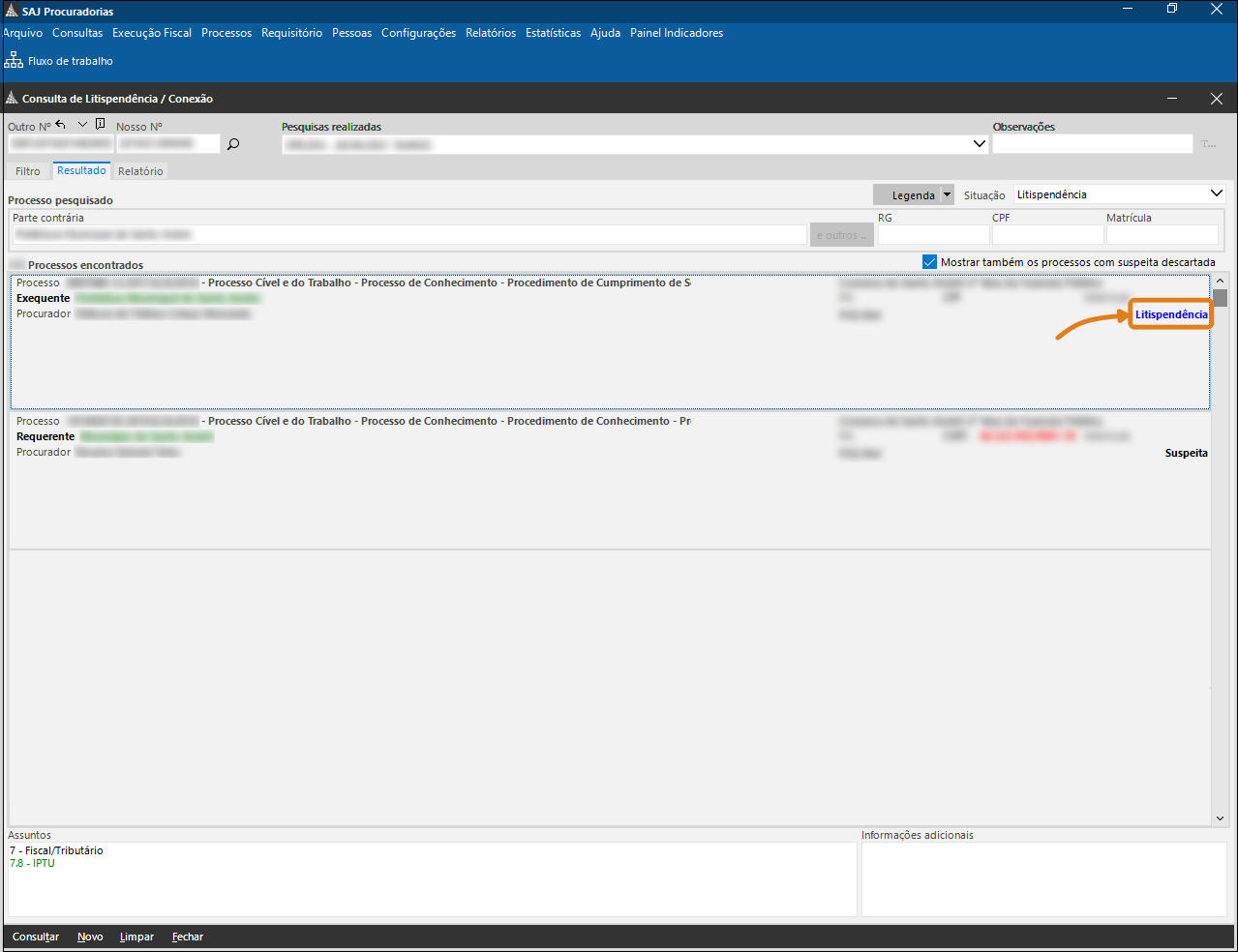Open the Situação dropdown showing Litispendência
Screen dimensions: 1238x952
(1216, 194)
